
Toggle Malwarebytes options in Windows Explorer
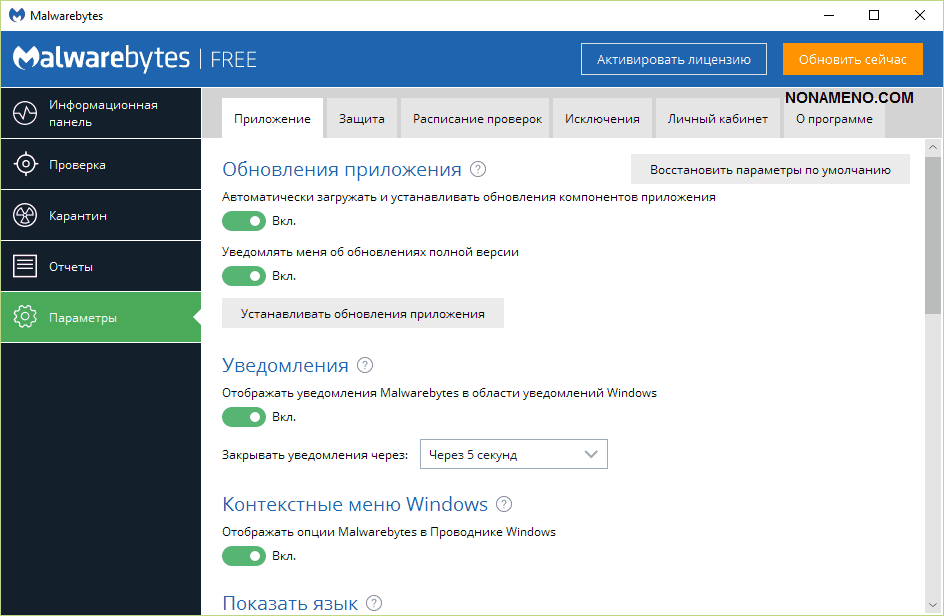pyautogui.click(x=244, y=556)
